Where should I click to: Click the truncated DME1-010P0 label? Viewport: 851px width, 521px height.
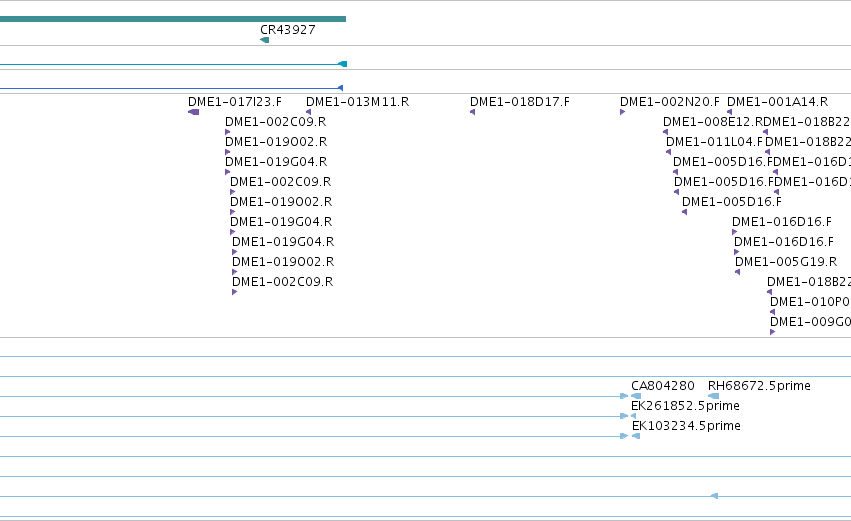pyautogui.click(x=810, y=302)
